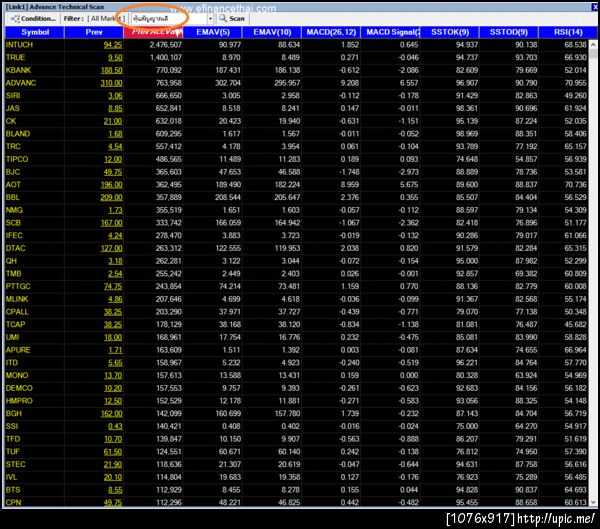600x529 pixels.
Task: Select the BTS symbol
Action: [13, 490]
